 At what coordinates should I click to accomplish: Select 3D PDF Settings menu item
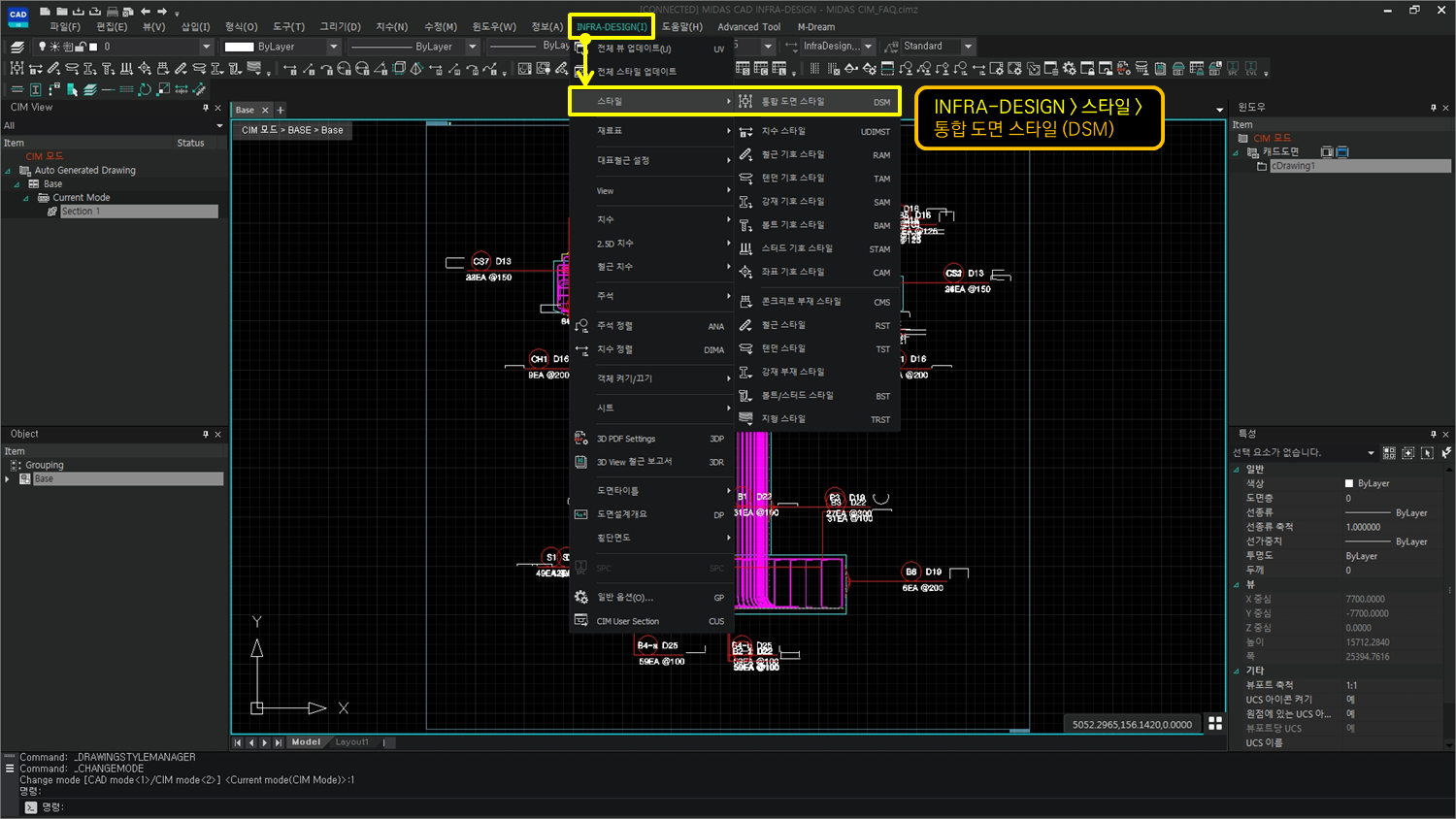point(652,439)
